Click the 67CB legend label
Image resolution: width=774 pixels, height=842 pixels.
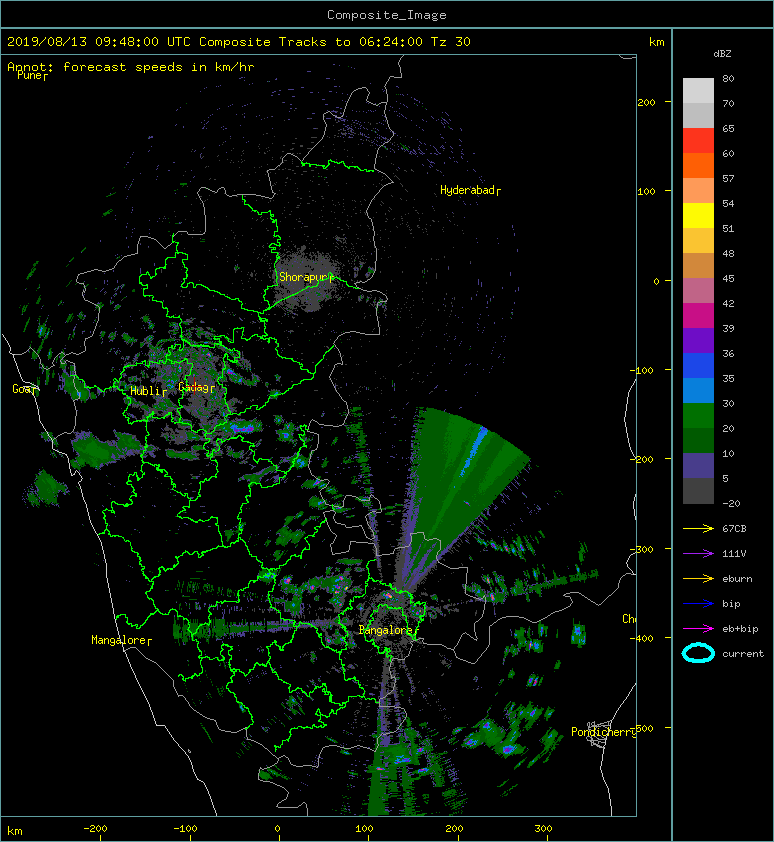734,528
